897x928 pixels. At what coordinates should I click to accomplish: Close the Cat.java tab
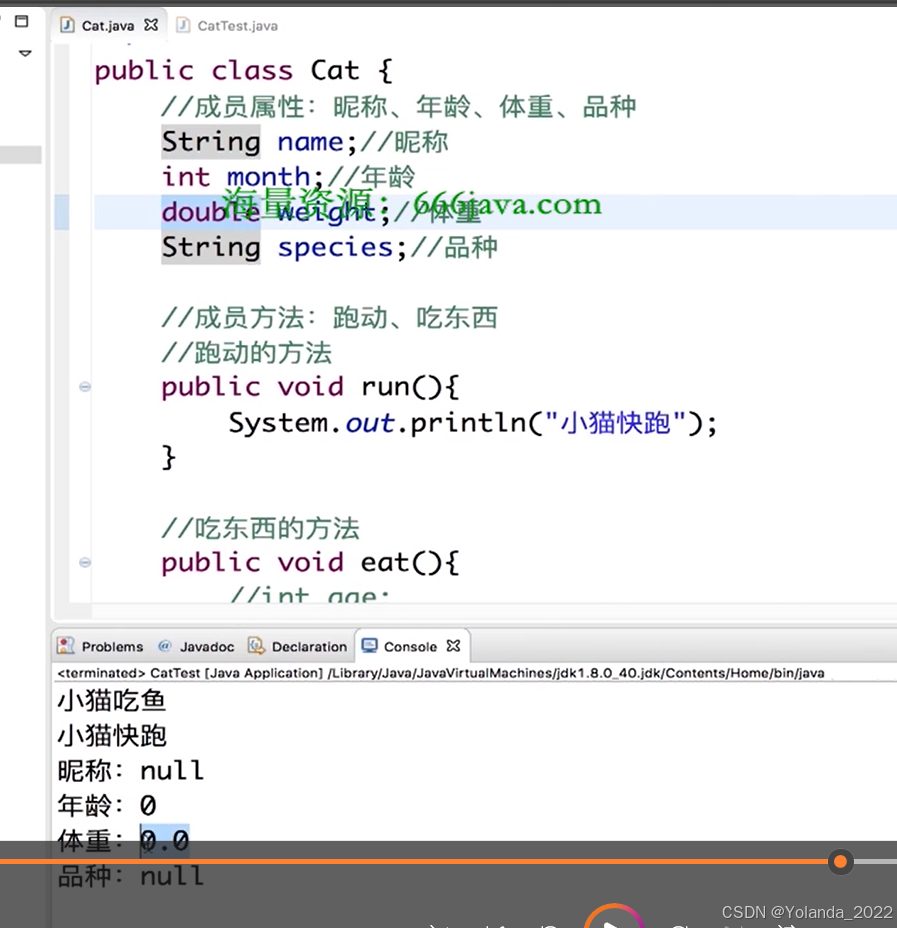[x=151, y=25]
